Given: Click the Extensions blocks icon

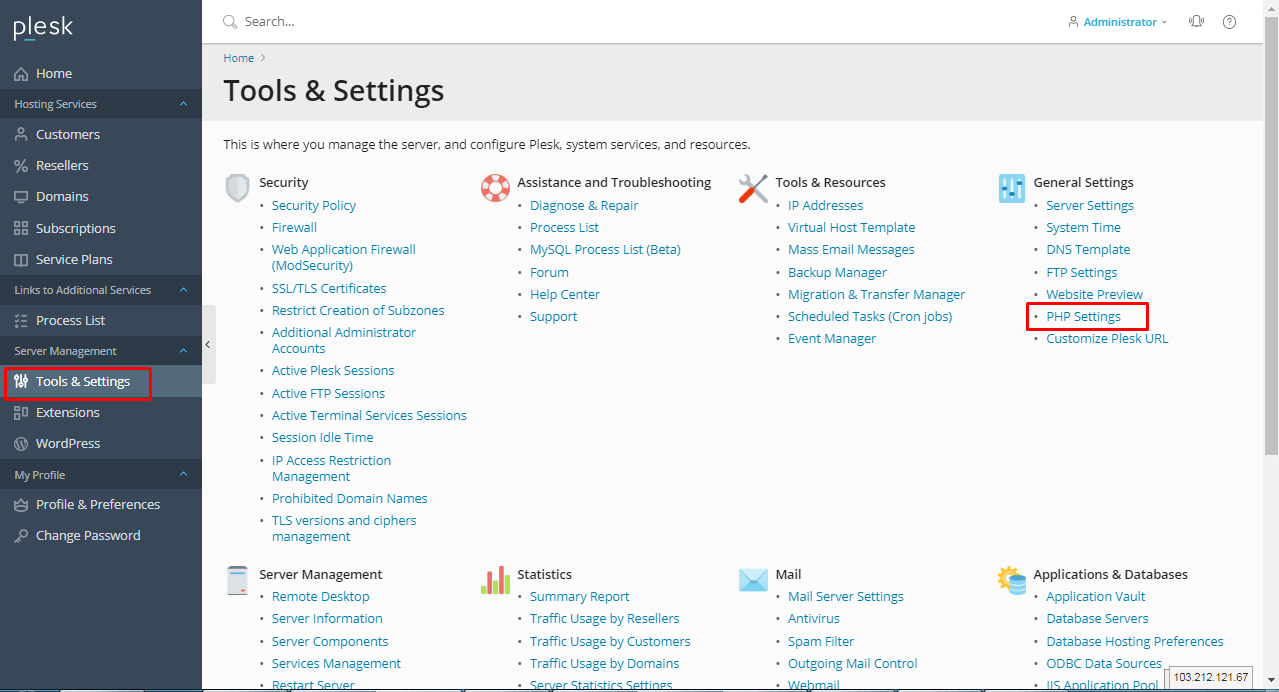Looking at the screenshot, I should tap(21, 413).
